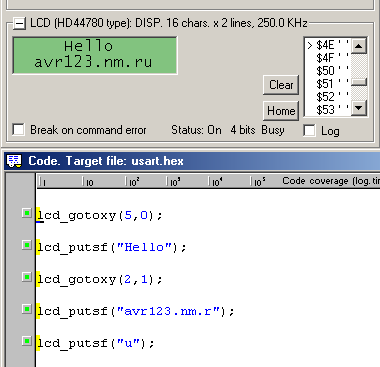Viewport: 380px width, 367px height.
Task: Click the LCD memory list scroll-up arrow
Action: click(359, 46)
